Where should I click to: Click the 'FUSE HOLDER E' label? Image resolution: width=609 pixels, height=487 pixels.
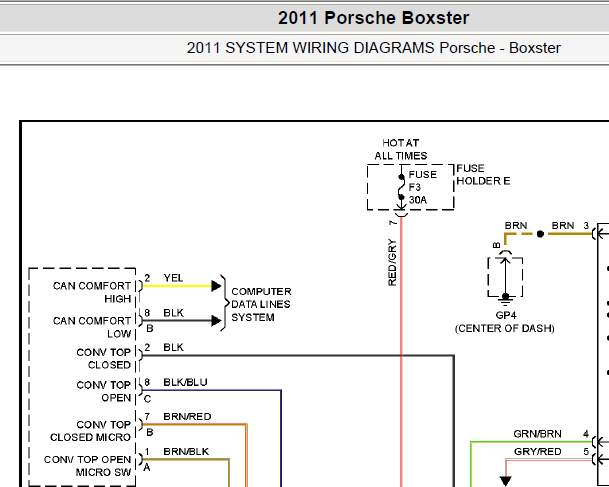pos(483,174)
